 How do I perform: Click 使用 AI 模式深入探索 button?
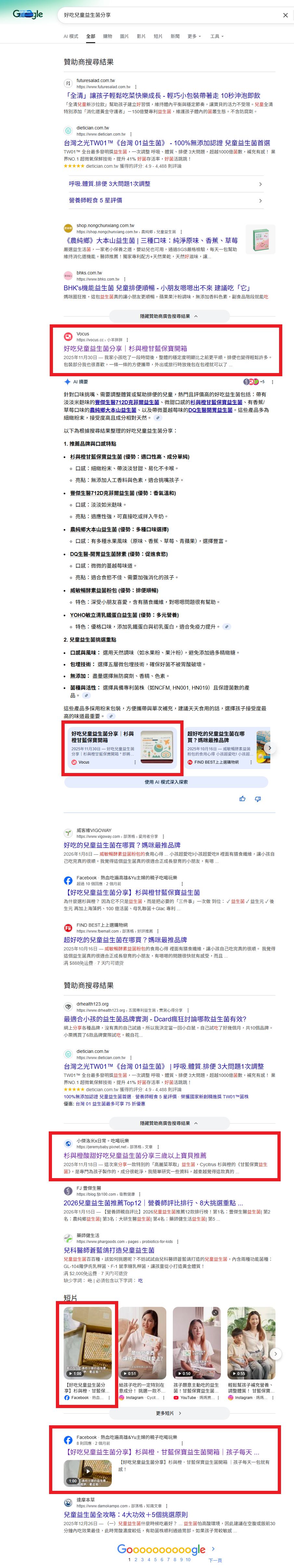166,782
